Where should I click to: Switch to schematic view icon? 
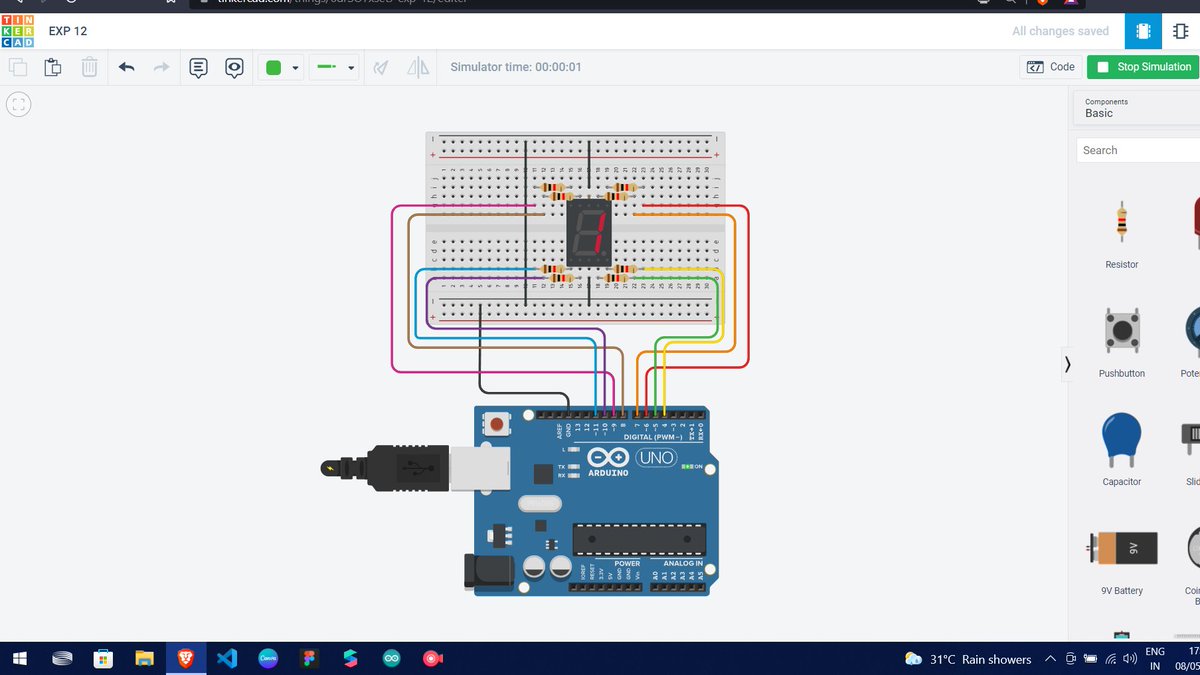1181,31
